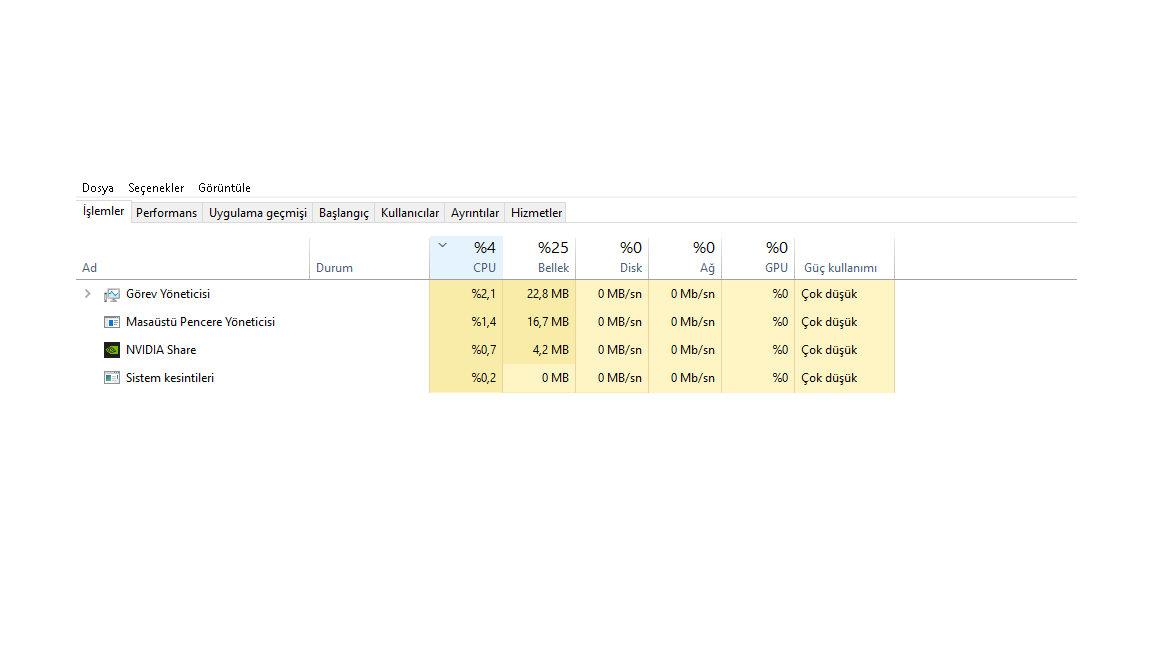The image size is (1152, 648).
Task: Click the Sistem kesintileri process icon
Action: tap(112, 378)
